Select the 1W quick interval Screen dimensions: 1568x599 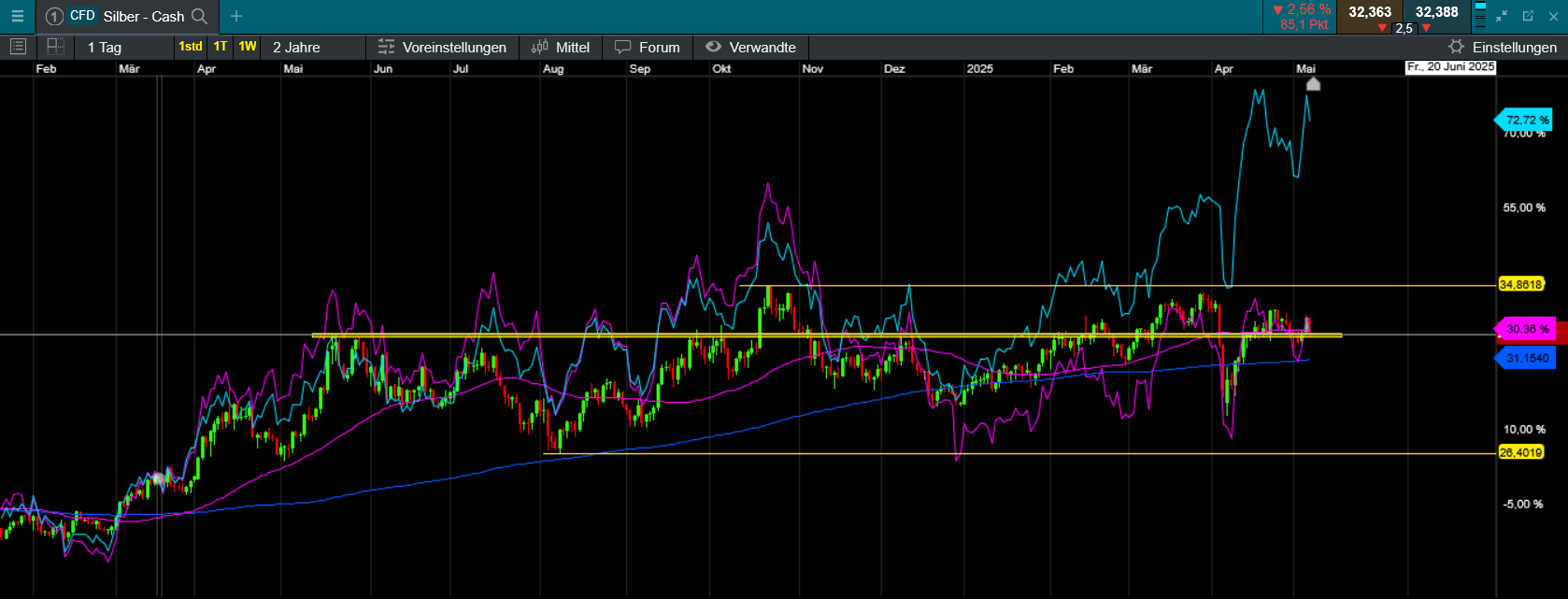pos(247,47)
